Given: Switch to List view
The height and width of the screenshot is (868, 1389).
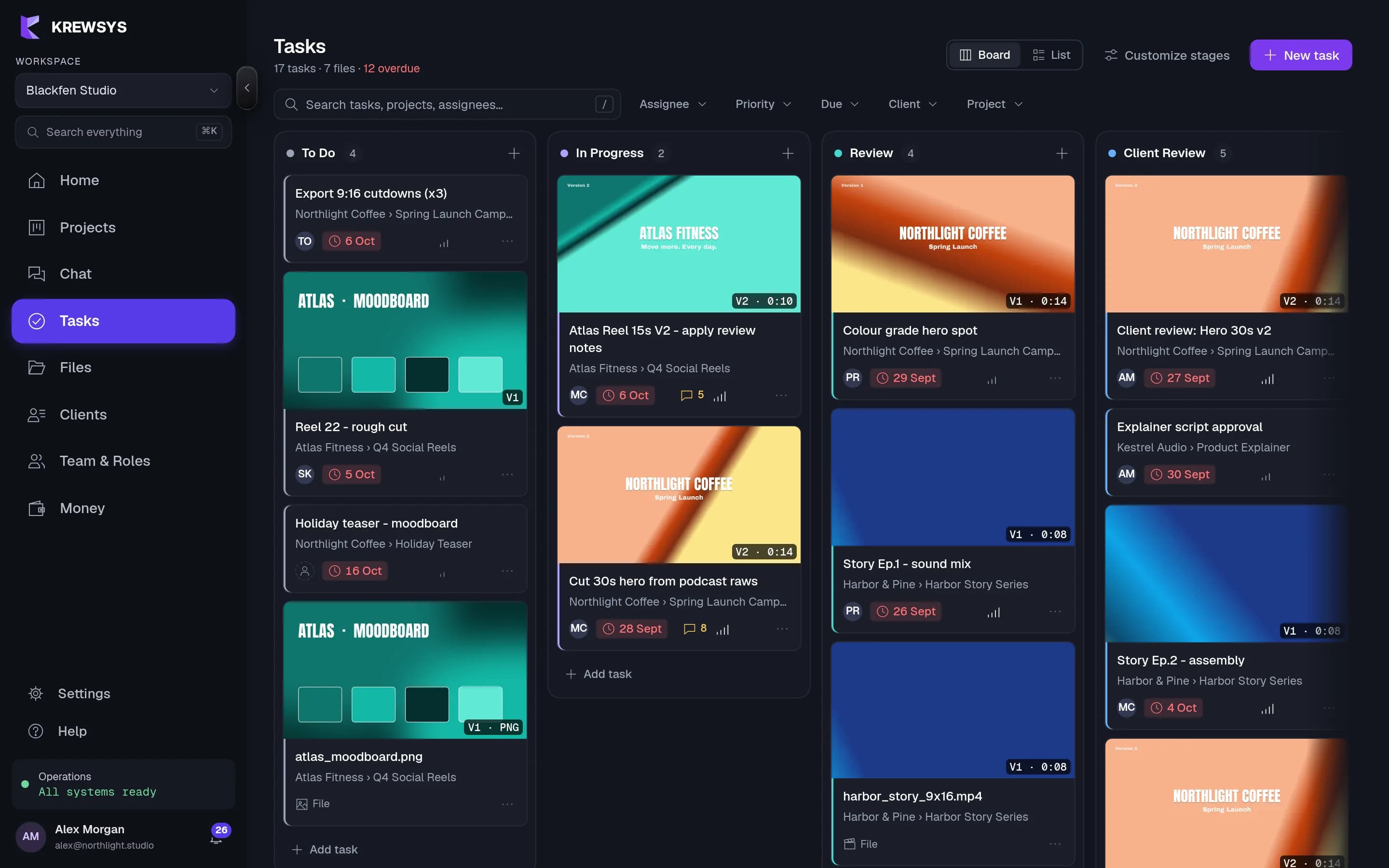Looking at the screenshot, I should click(1051, 55).
